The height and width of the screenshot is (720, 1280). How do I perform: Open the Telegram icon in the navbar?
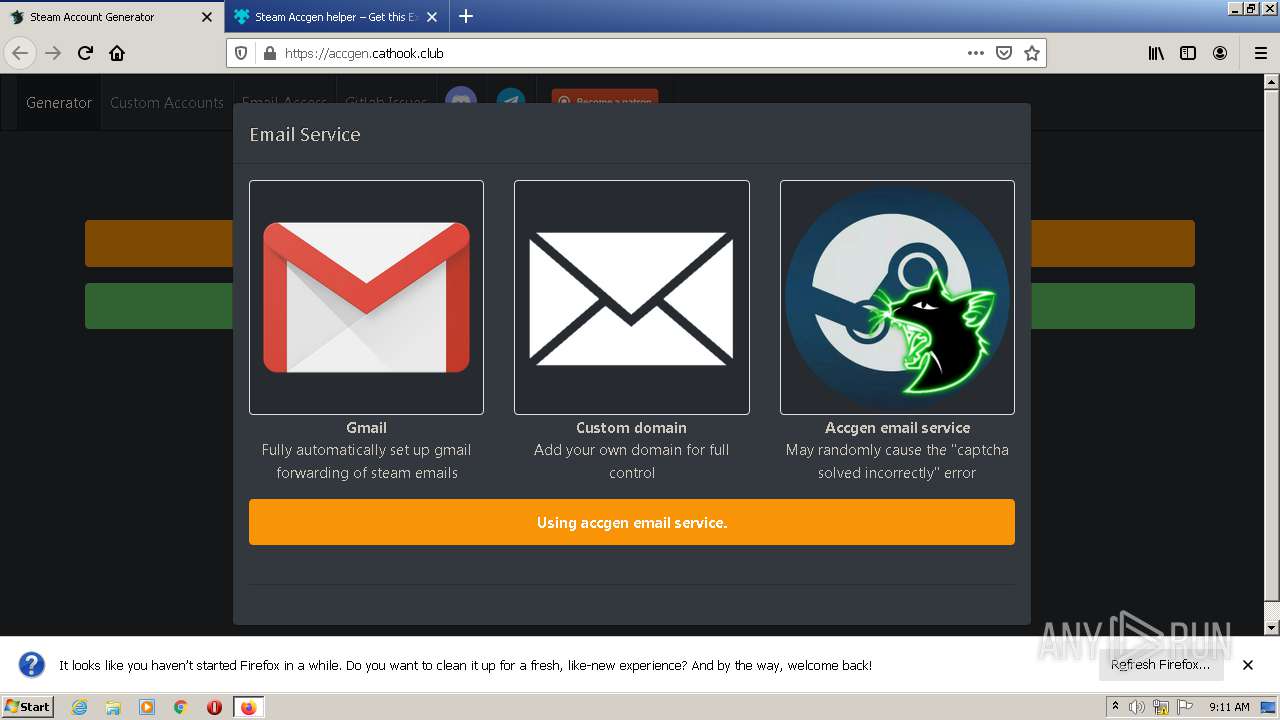(x=511, y=101)
